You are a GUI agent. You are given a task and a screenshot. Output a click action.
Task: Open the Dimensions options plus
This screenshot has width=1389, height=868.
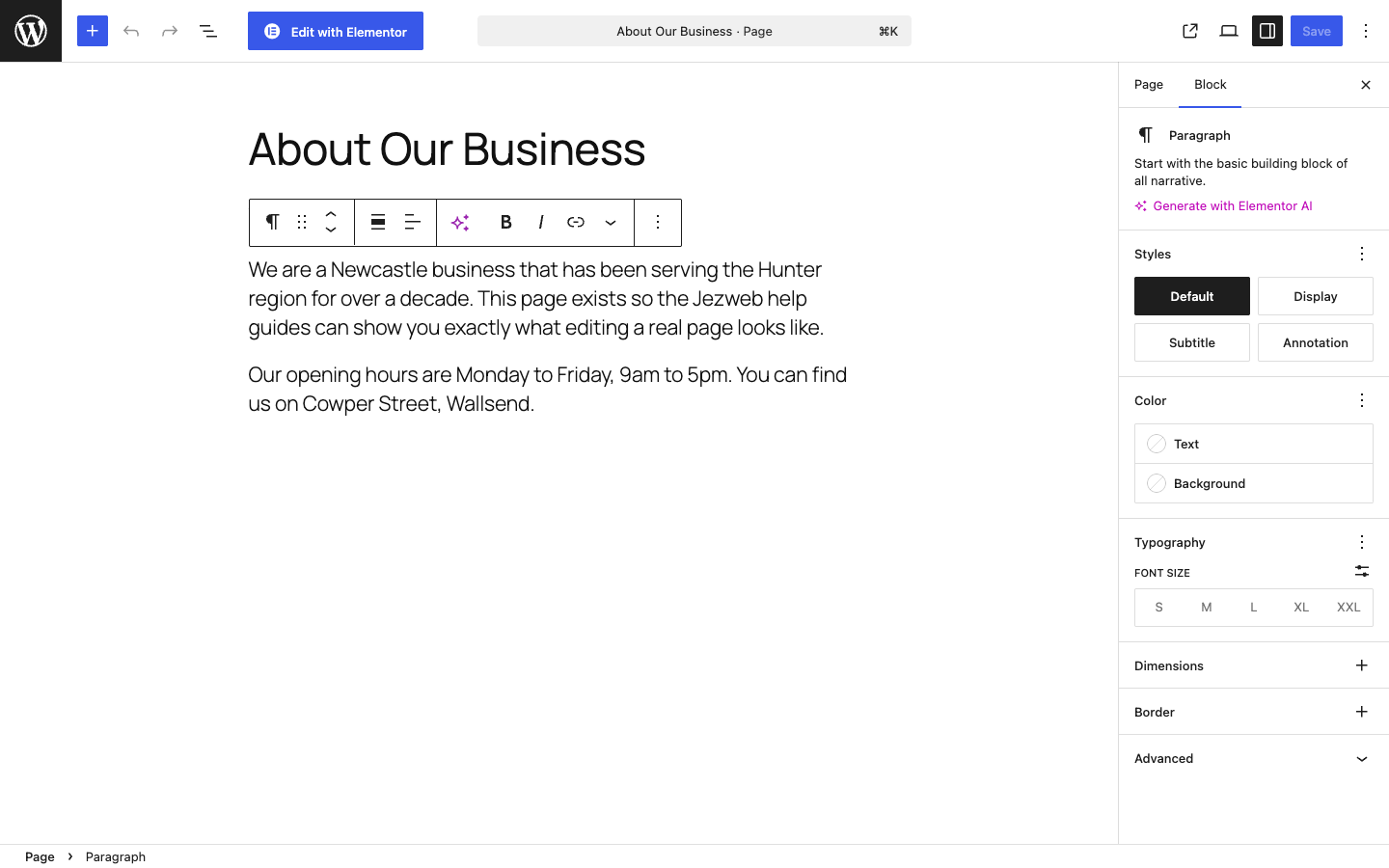pos(1362,665)
